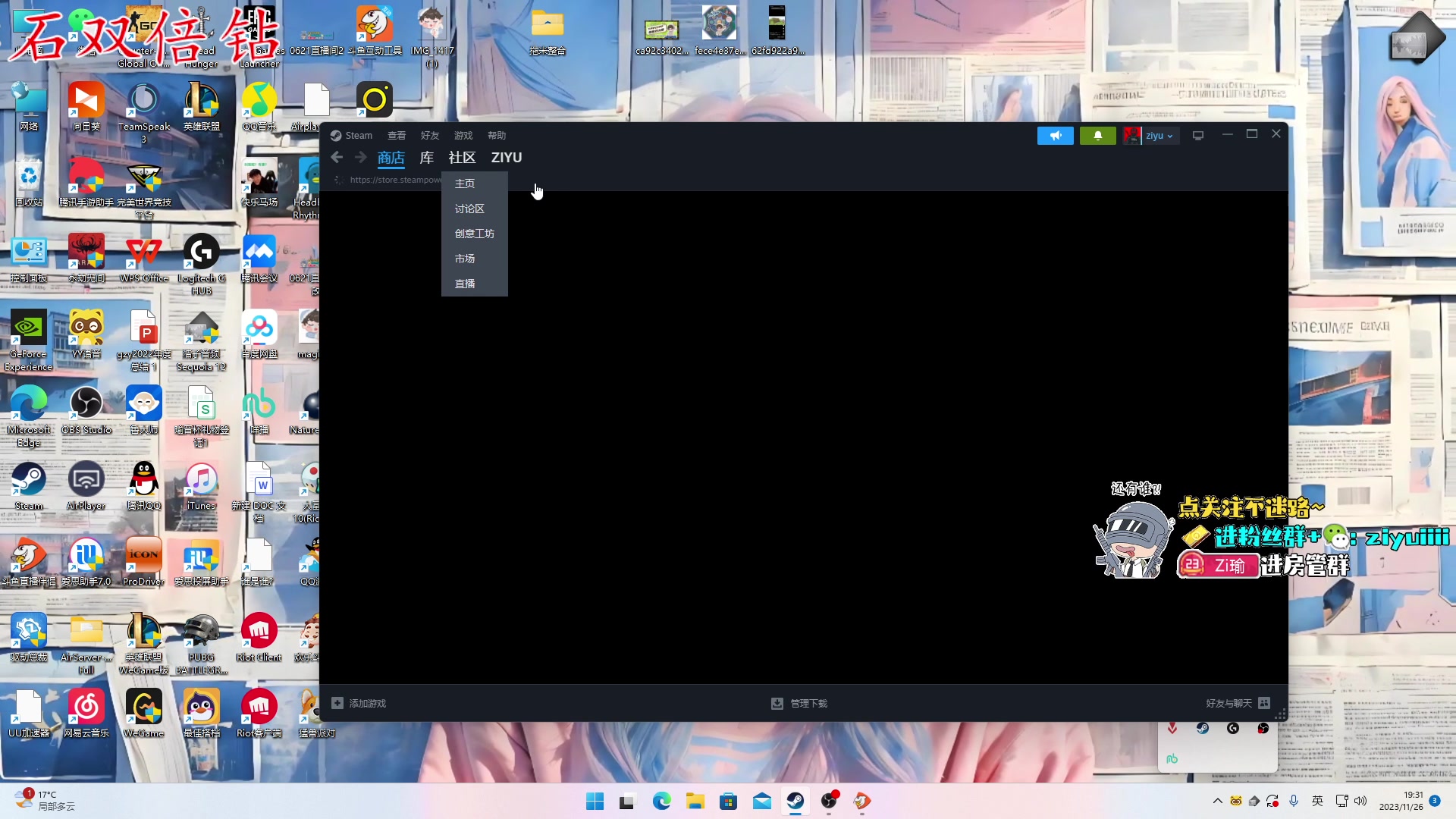Go back in Steam navigation

[337, 158]
